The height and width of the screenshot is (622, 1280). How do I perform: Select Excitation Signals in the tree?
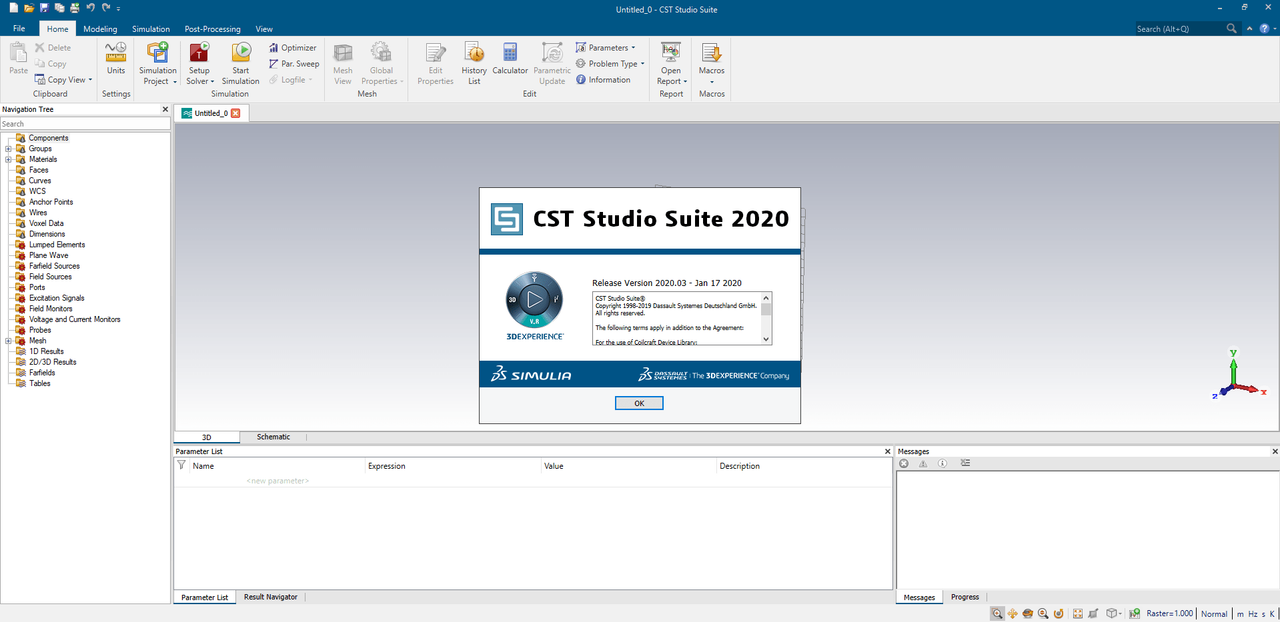[x=56, y=298]
